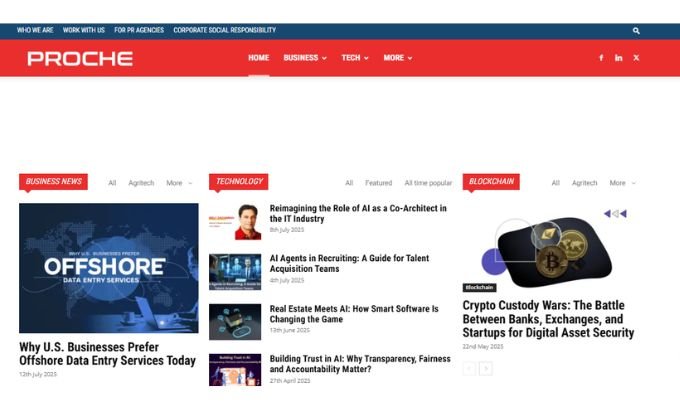Open the Crypto Custody Wars article headline
Viewport: 680px width, 409px height.
[548, 319]
